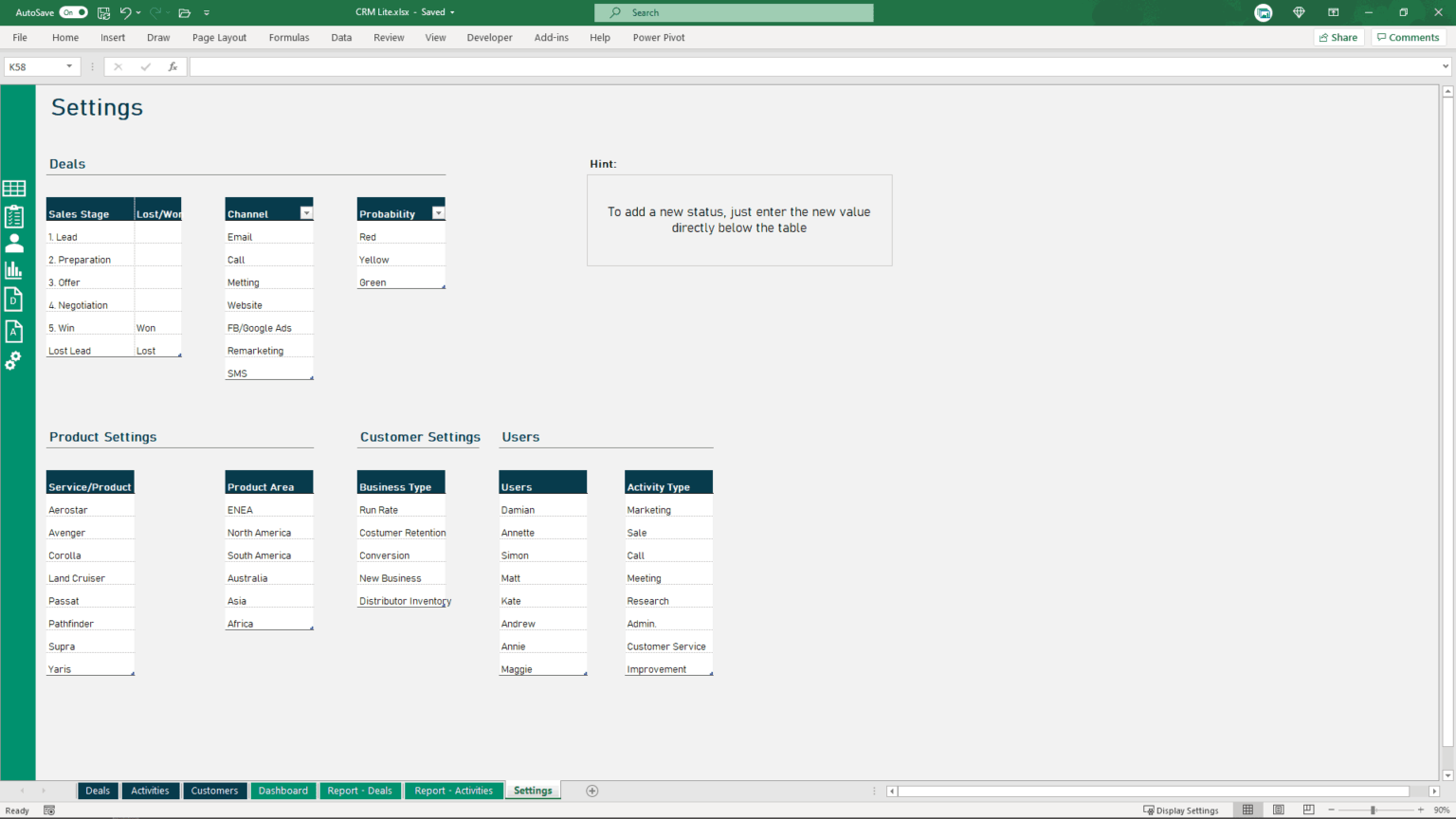The height and width of the screenshot is (819, 1456).
Task: Open Settings via the gear sidebar icon
Action: point(14,360)
